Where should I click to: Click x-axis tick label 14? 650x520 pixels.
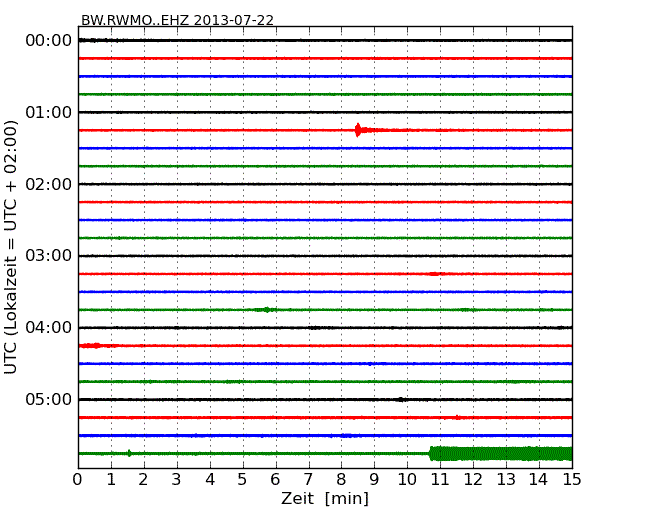point(539,480)
